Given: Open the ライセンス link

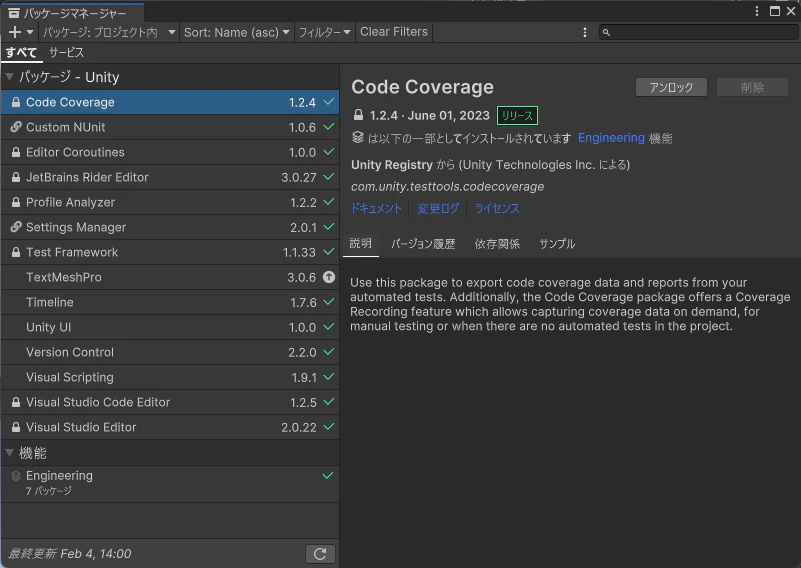Looking at the screenshot, I should [497, 208].
